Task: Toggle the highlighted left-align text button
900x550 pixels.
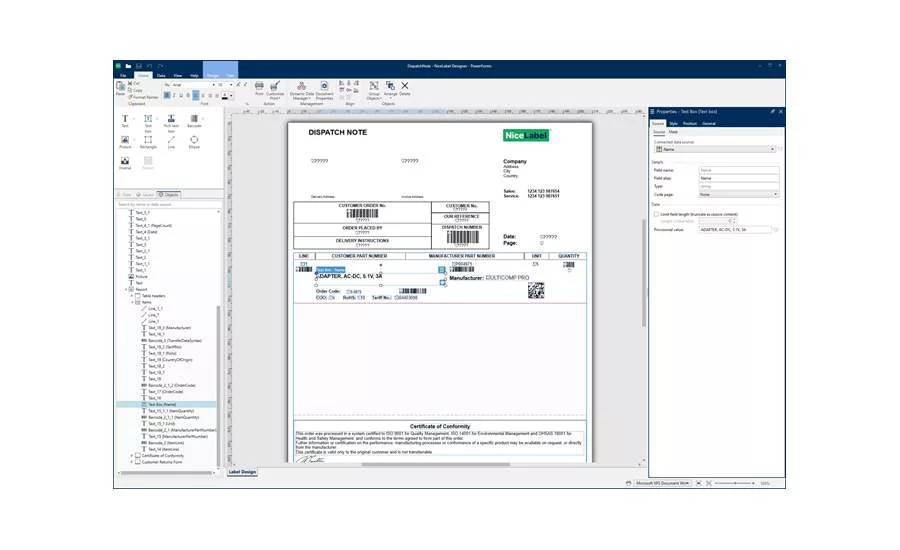Action: click(196, 95)
